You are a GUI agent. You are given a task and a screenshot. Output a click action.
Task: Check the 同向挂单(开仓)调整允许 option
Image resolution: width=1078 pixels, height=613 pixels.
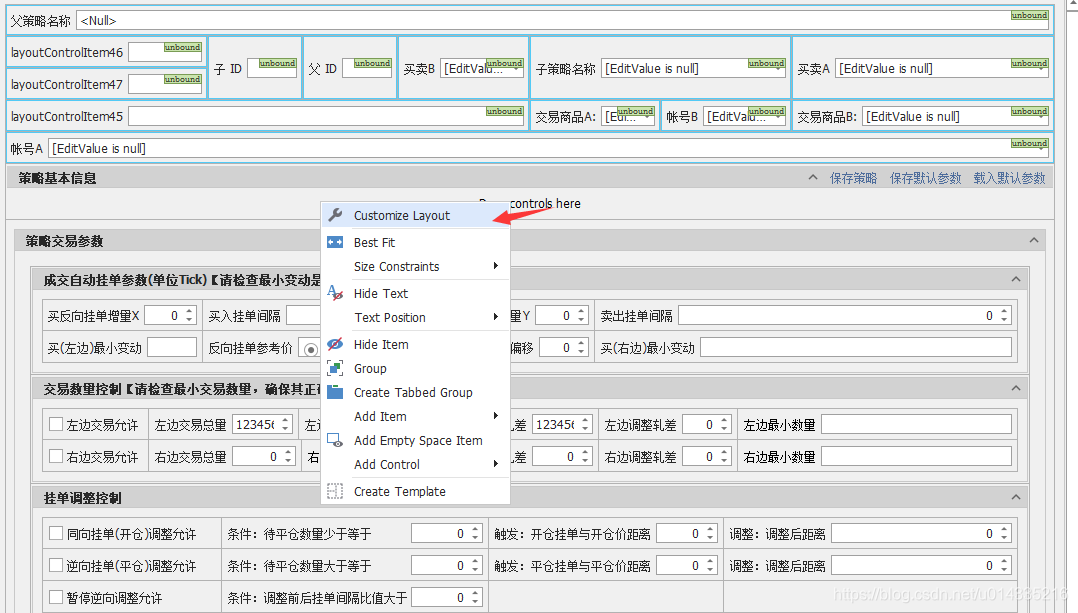pyautogui.click(x=57, y=533)
